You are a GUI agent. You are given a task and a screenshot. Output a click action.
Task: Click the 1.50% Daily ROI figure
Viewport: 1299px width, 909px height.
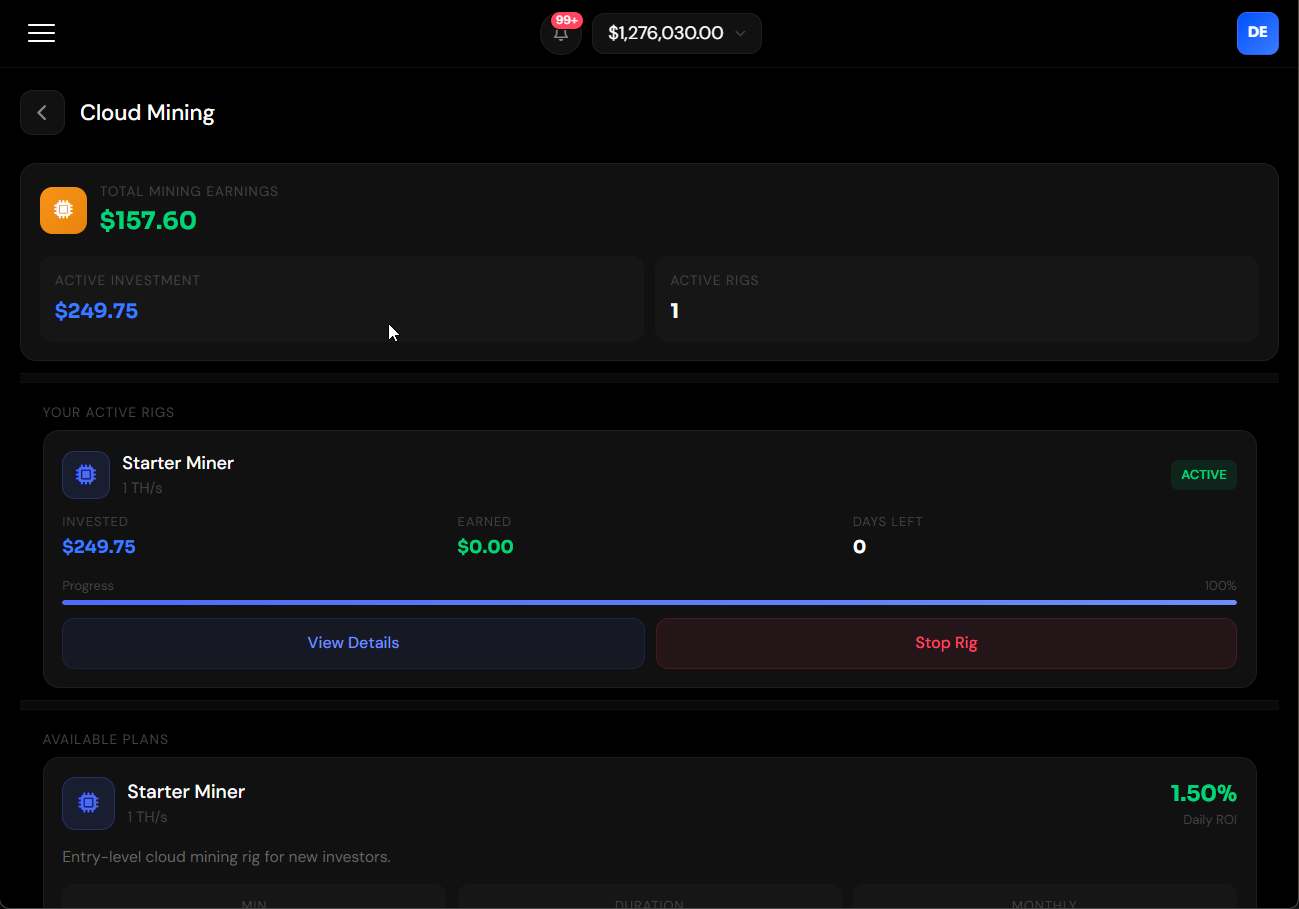[x=1204, y=794]
